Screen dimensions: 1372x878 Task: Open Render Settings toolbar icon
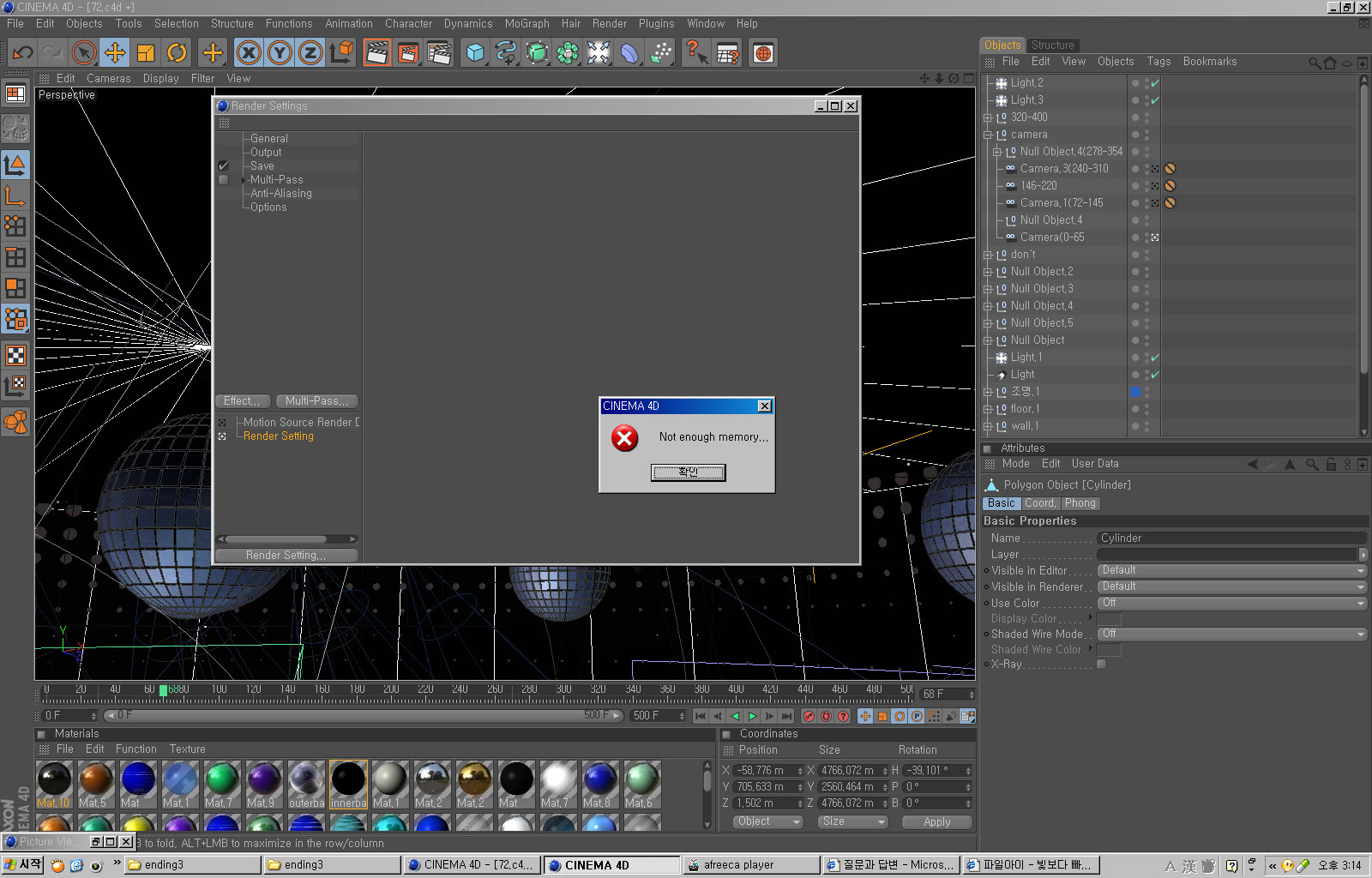[x=439, y=53]
